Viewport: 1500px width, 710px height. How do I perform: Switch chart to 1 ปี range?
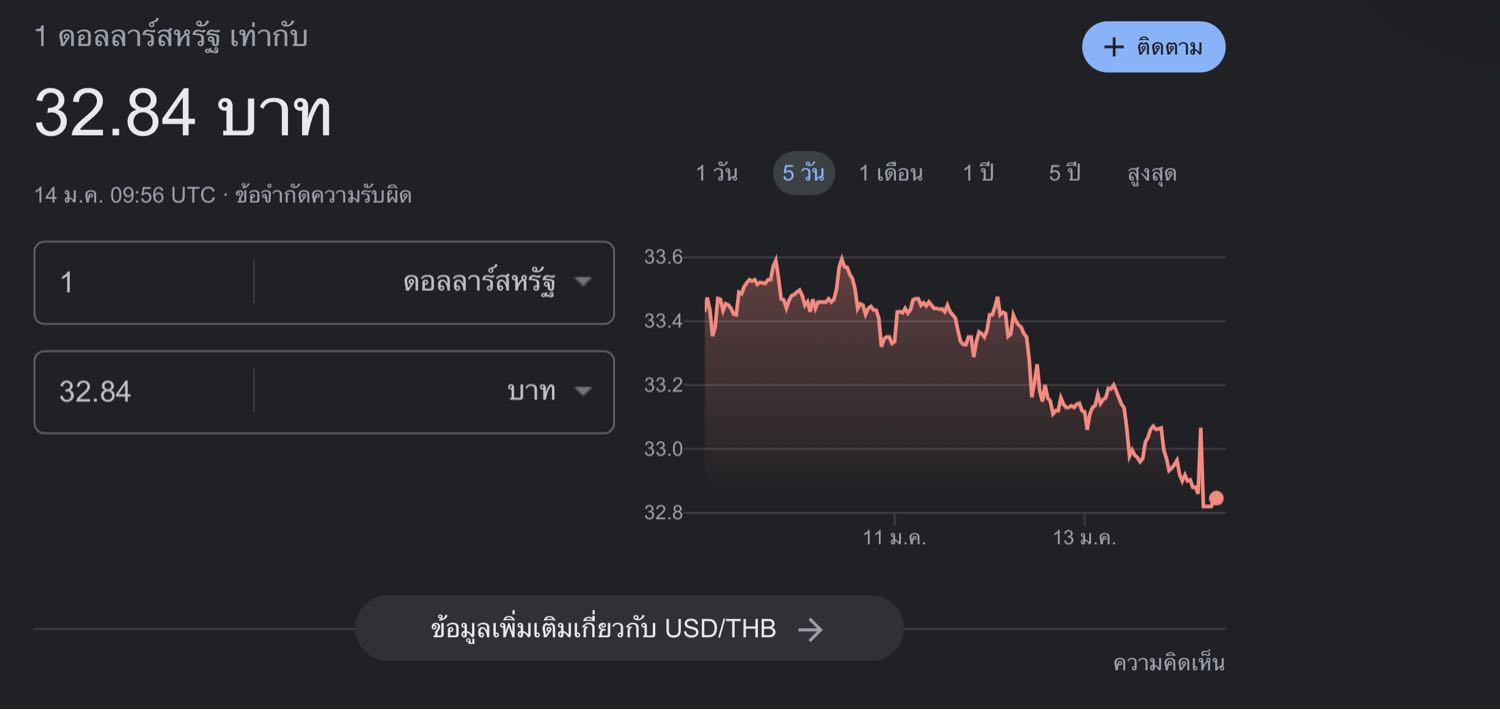click(x=978, y=173)
